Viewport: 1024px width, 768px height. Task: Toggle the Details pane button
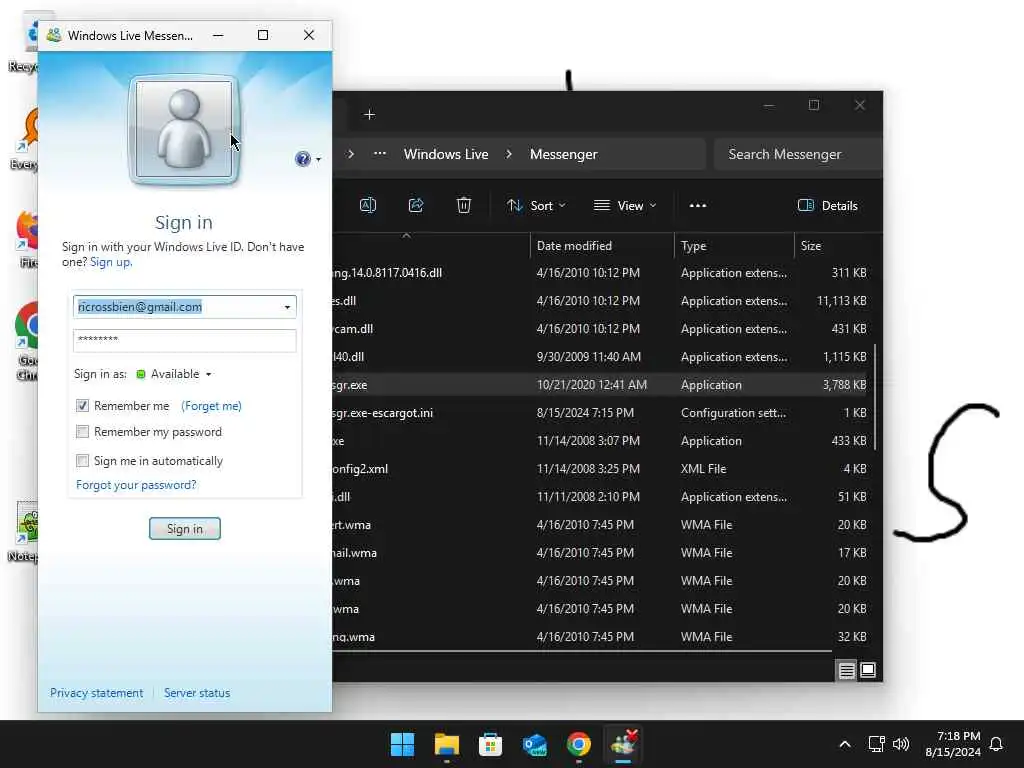pyautogui.click(x=827, y=206)
